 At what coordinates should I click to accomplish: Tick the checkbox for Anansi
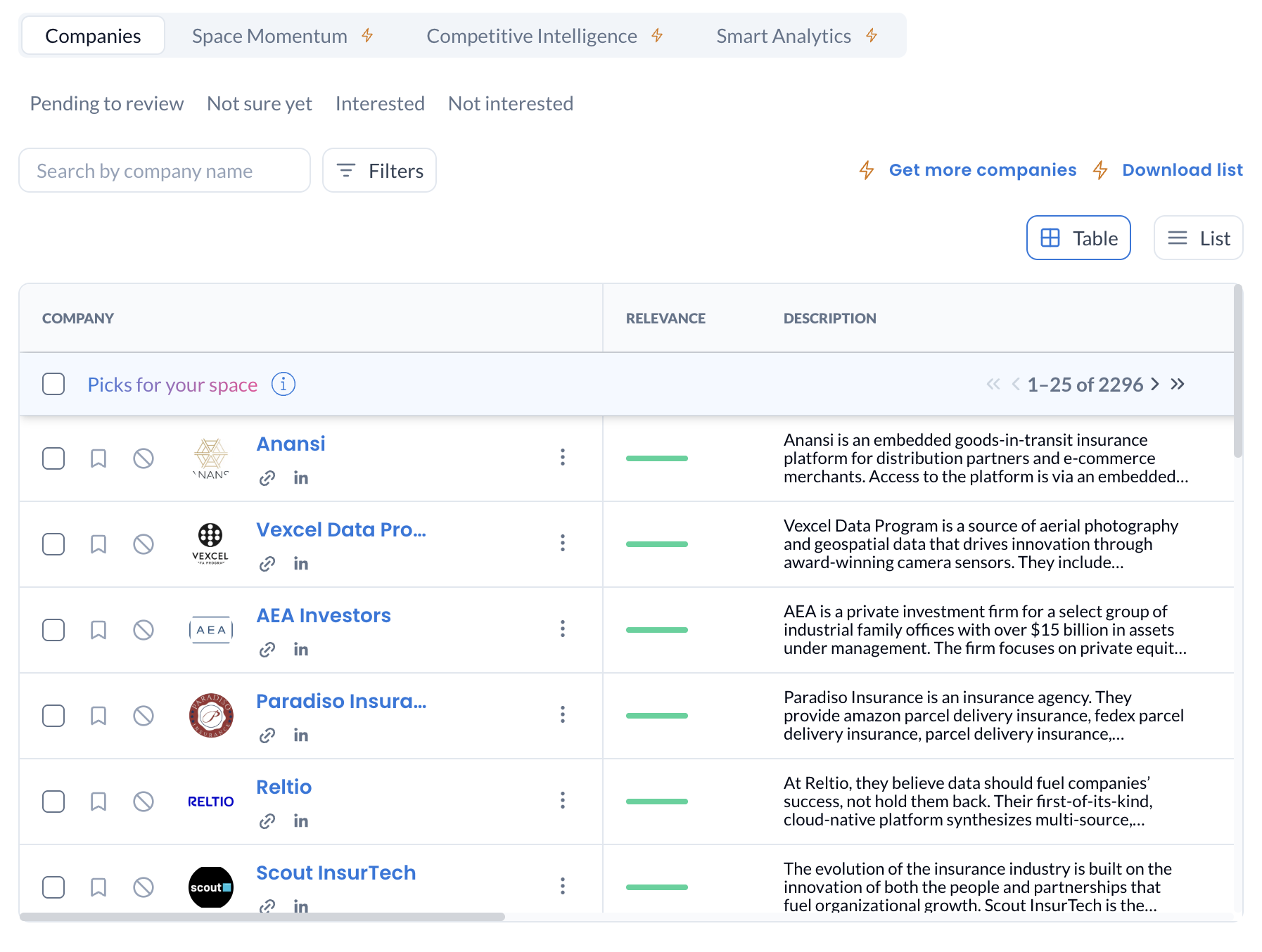(53, 458)
